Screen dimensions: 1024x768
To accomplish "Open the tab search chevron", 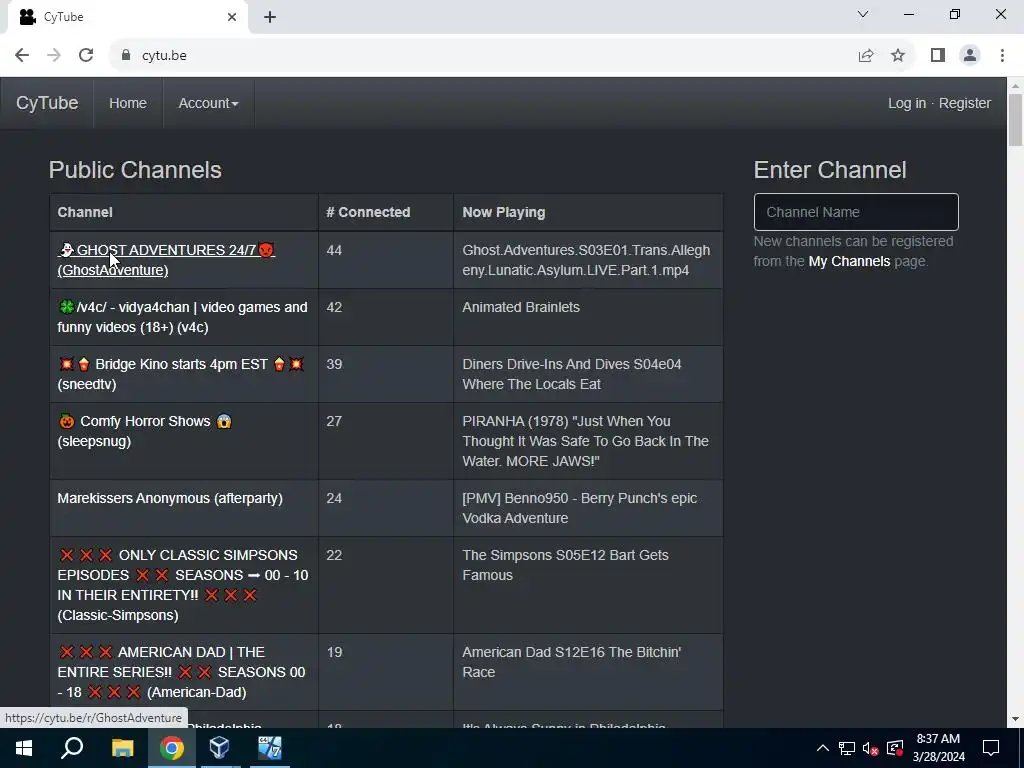I will point(863,14).
